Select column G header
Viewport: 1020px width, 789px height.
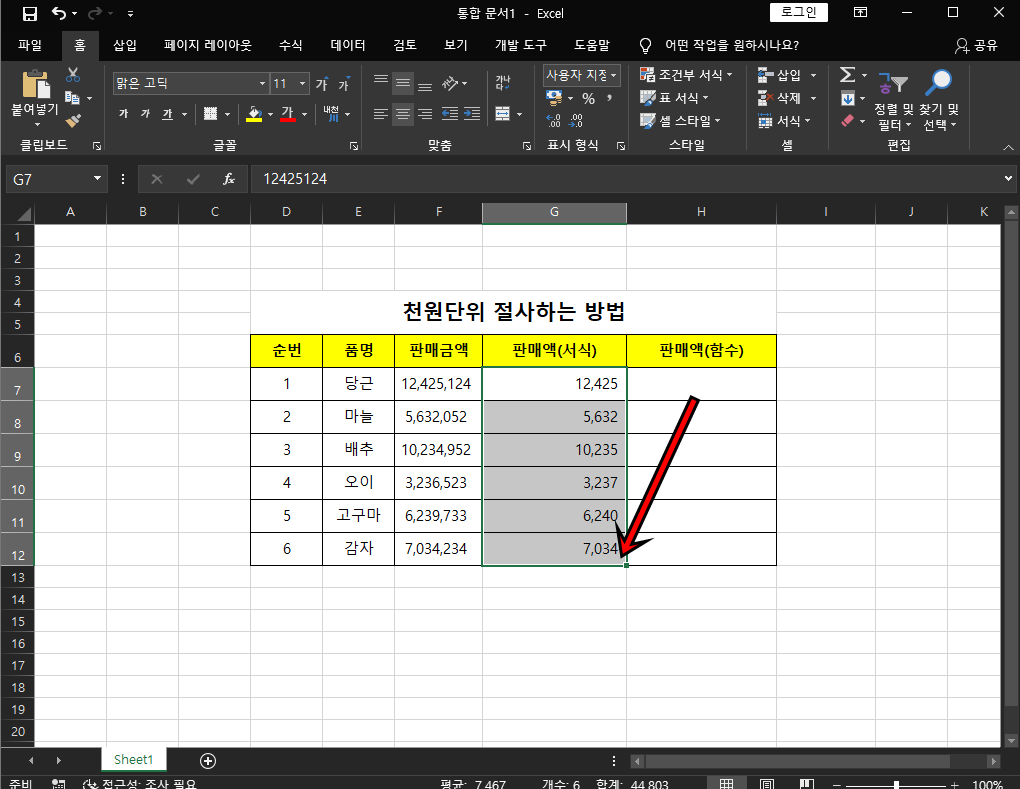[554, 212]
